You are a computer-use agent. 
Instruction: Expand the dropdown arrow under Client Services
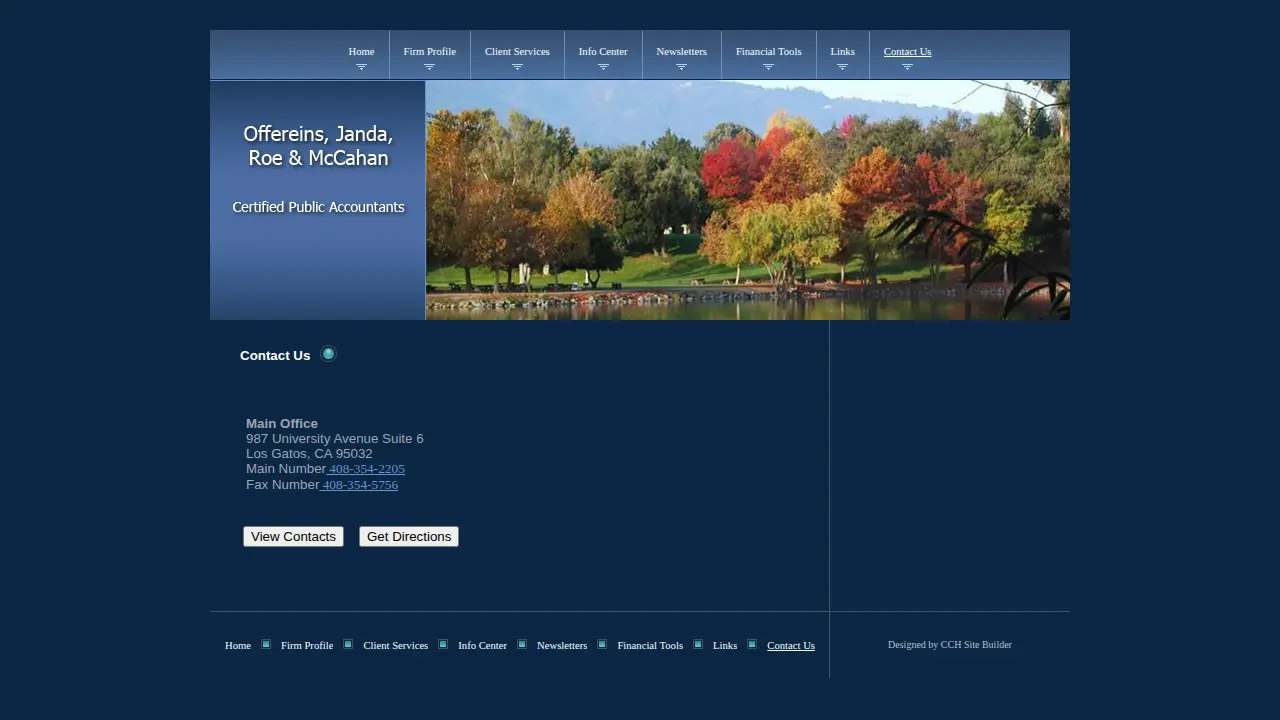[517, 67]
